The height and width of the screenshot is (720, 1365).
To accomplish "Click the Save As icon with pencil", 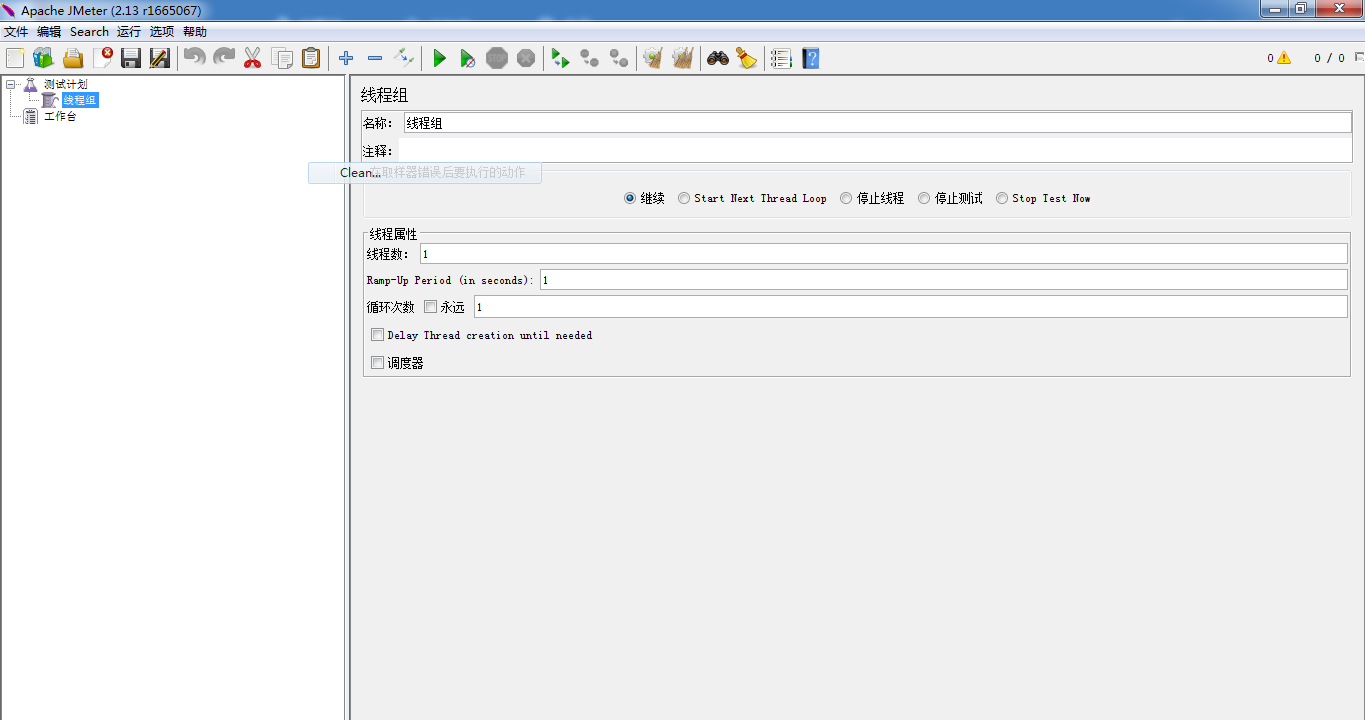I will click(x=160, y=58).
